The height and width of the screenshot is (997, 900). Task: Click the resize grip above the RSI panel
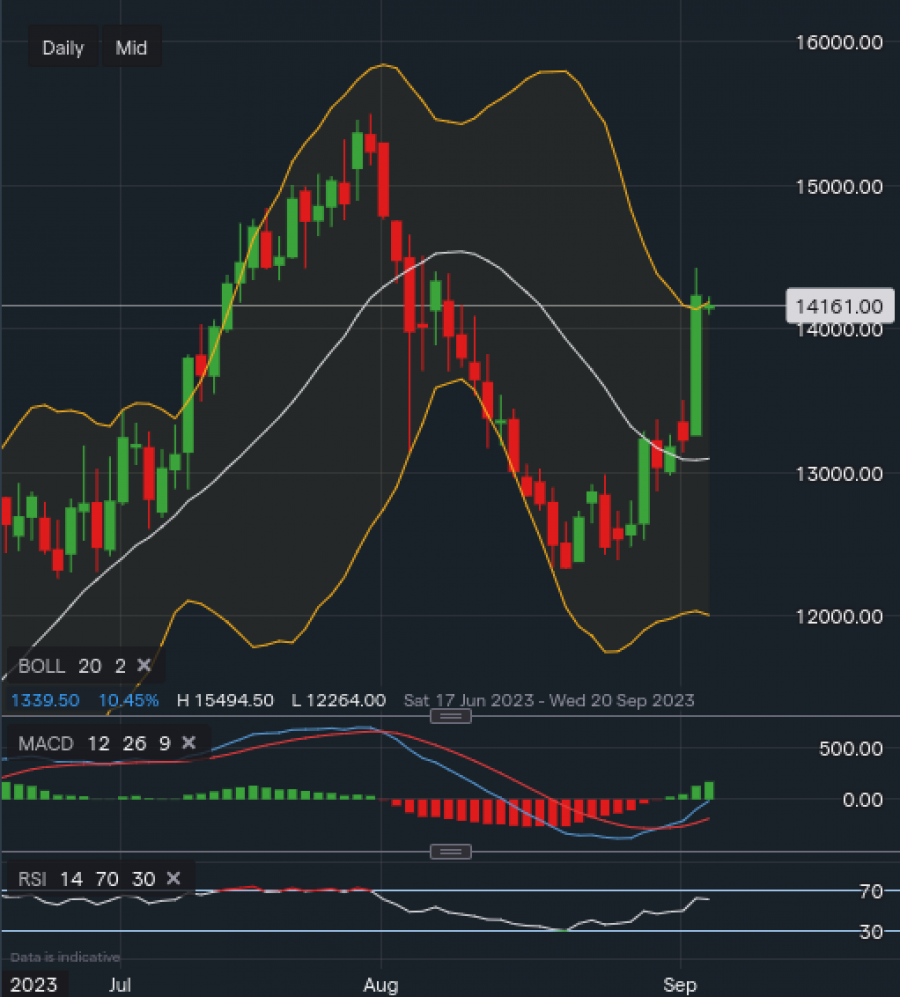(450, 851)
